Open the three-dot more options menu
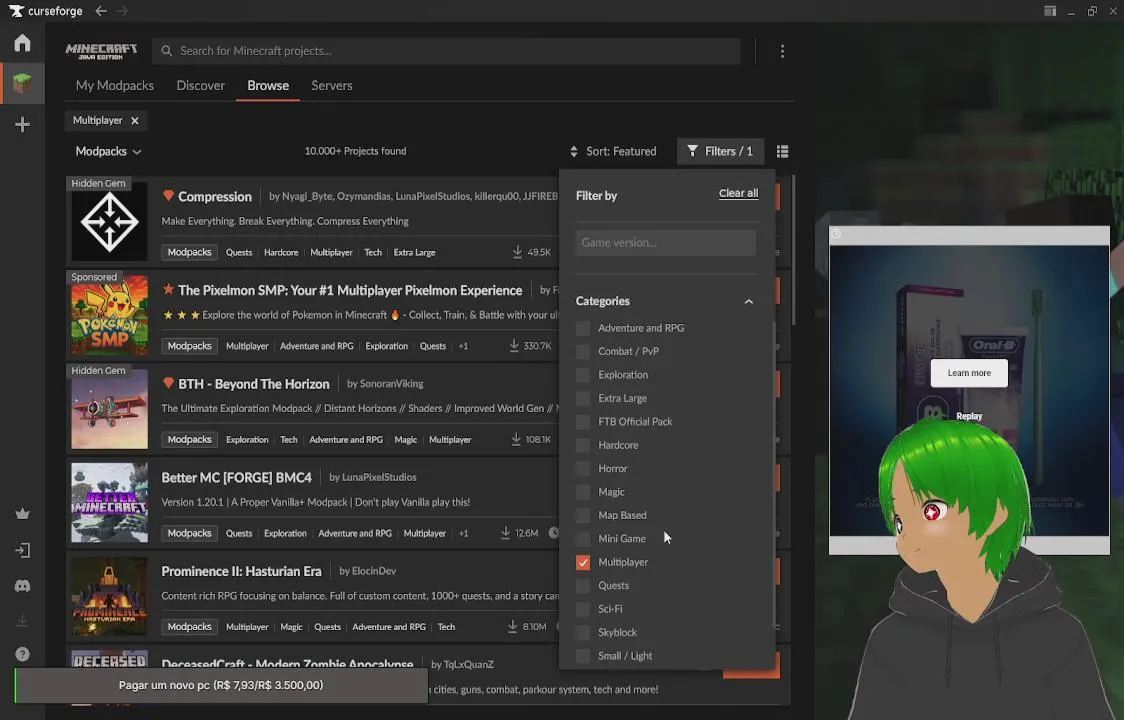This screenshot has height=720, width=1124. tap(782, 51)
